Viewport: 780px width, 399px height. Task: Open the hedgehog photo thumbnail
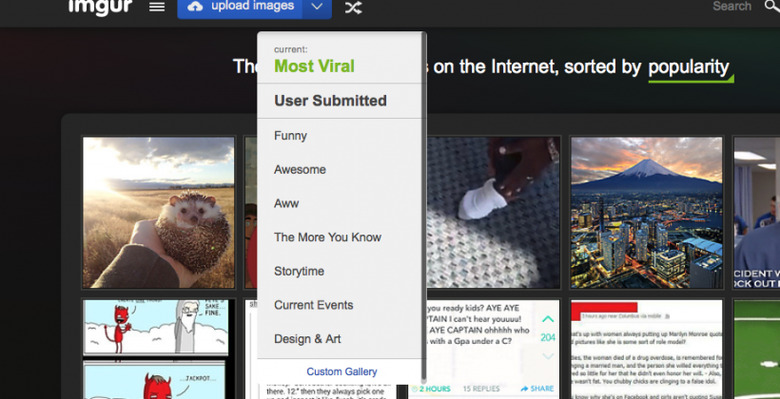pyautogui.click(x=159, y=213)
